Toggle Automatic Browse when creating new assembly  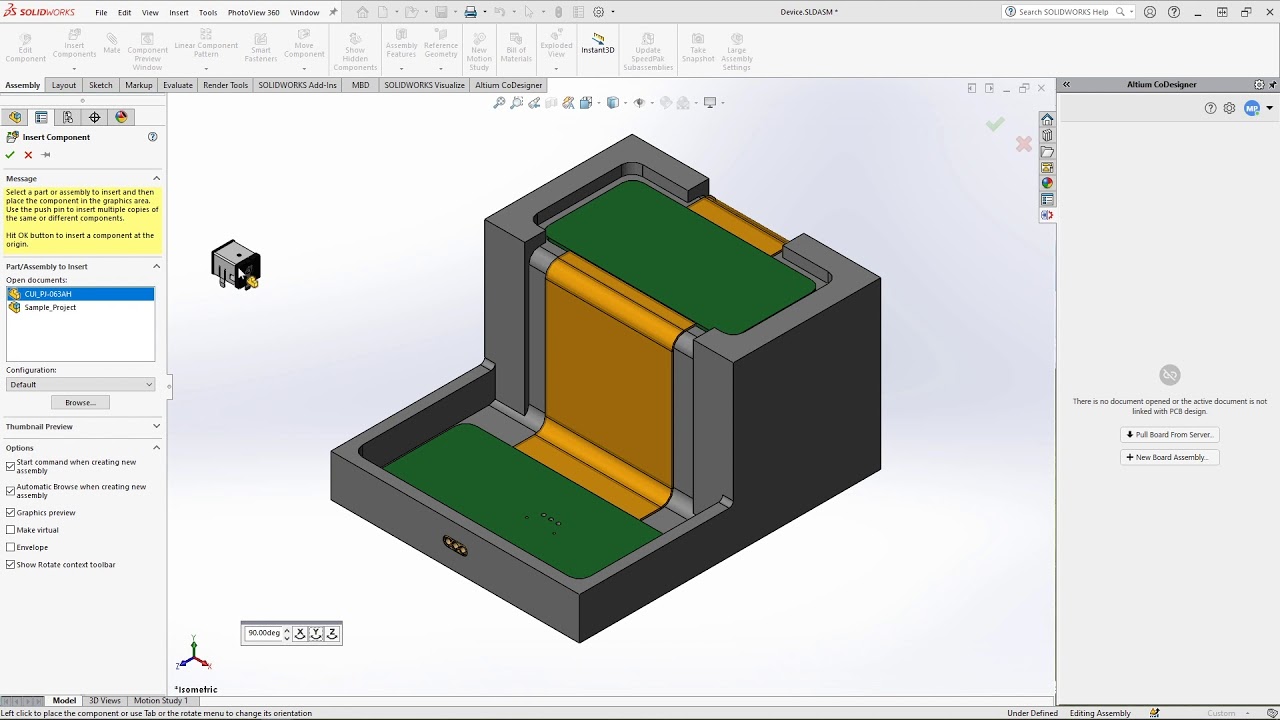(x=11, y=491)
